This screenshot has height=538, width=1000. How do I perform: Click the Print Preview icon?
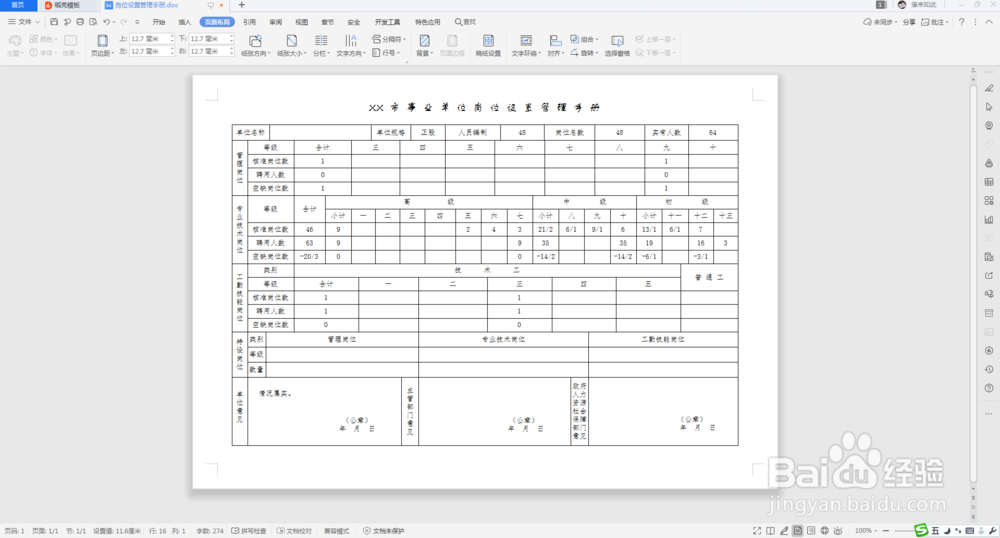pos(93,22)
